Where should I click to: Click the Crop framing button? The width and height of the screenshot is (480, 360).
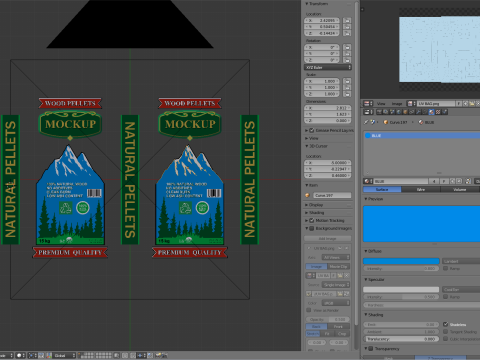coord(342,333)
